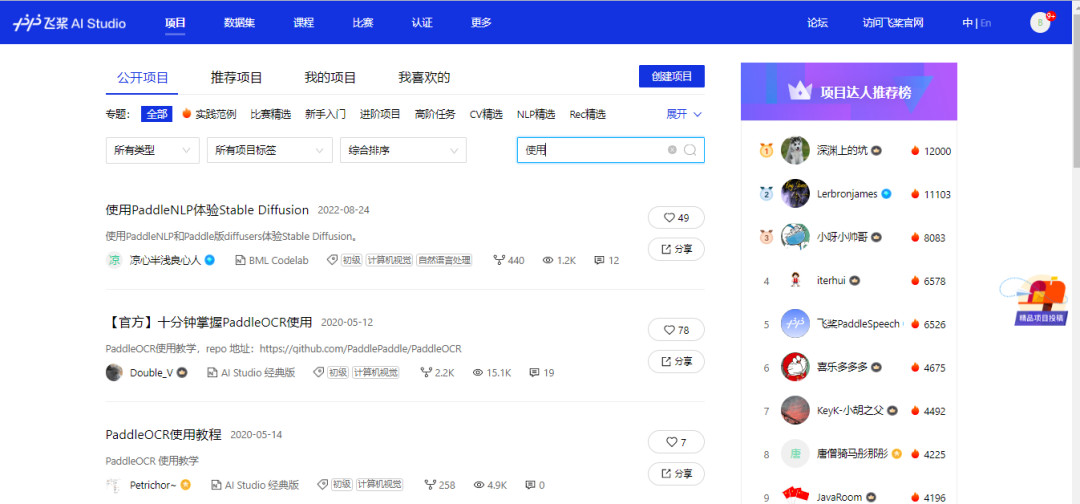
Task: Filter by 新手入门 topic
Action: click(x=326, y=114)
